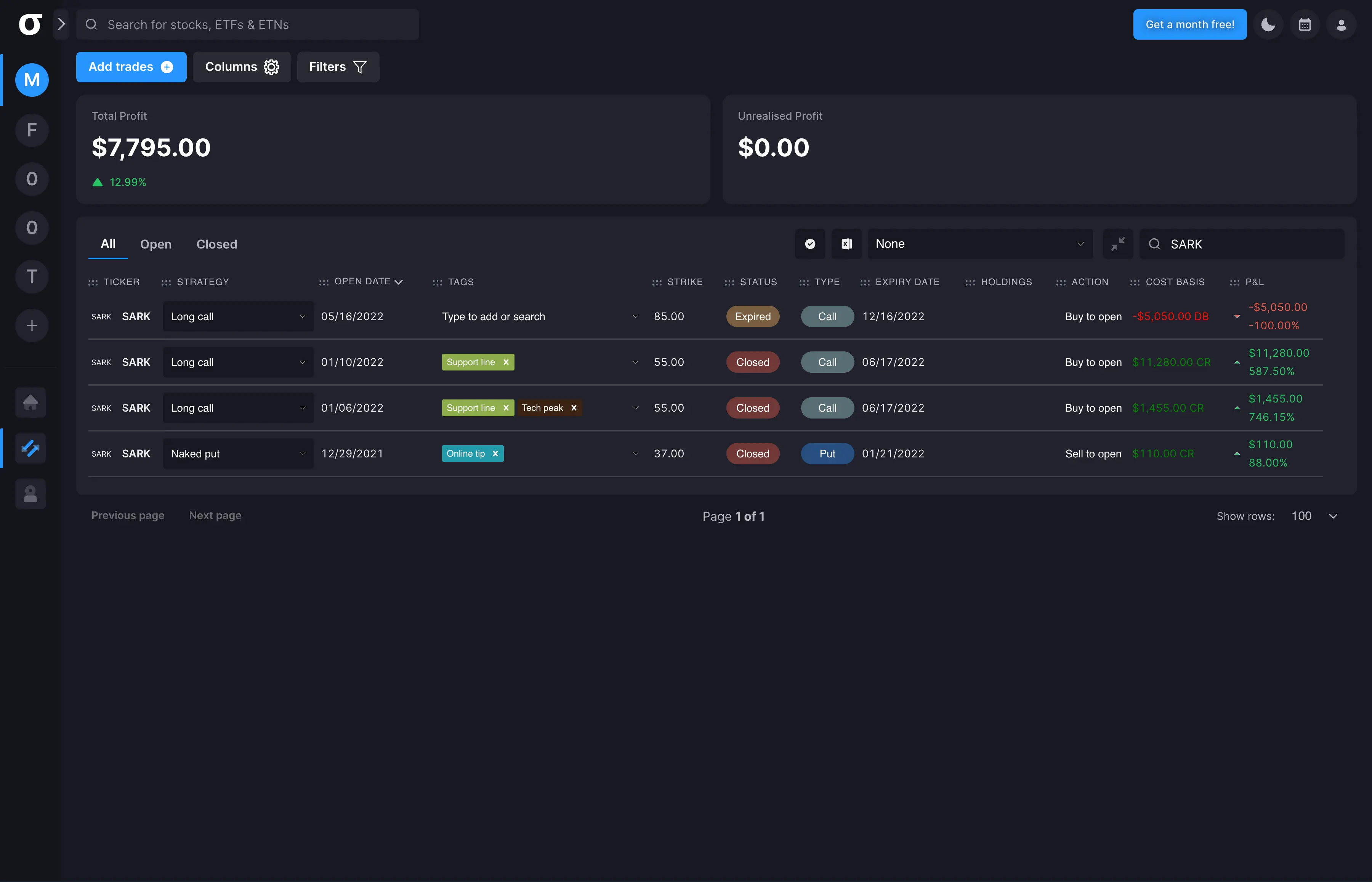Open the profile icon at sidebar bottom
The width and height of the screenshot is (1372, 882).
tap(30, 494)
